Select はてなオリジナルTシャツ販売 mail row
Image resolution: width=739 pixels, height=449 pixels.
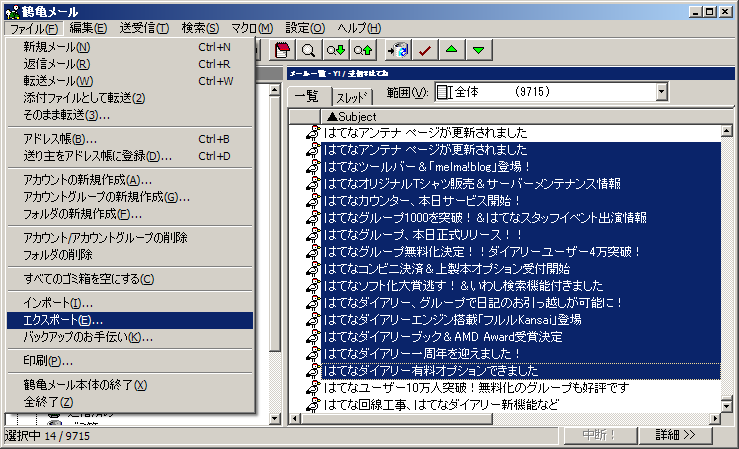tap(521, 183)
